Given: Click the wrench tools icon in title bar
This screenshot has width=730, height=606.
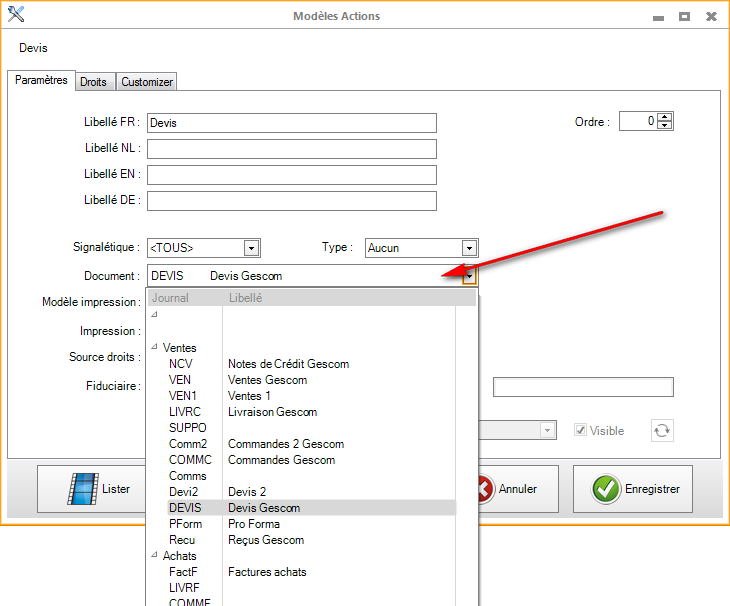Looking at the screenshot, I should click(16, 16).
